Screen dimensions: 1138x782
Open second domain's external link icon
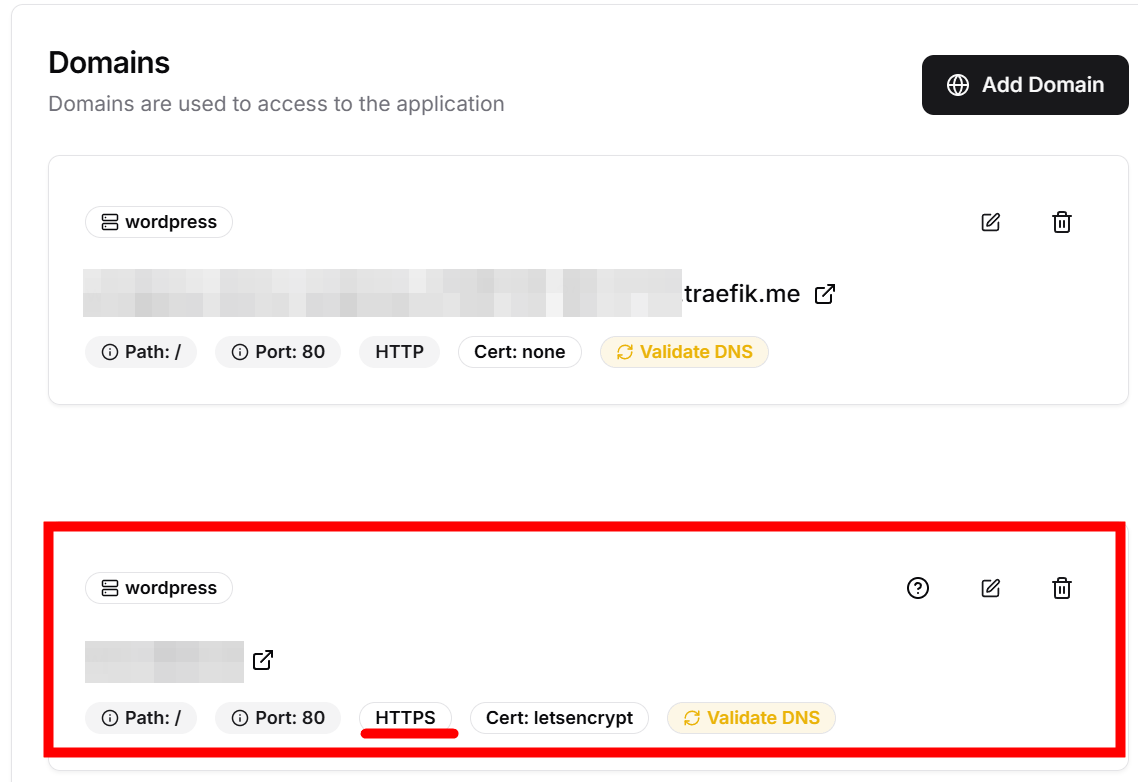pyautogui.click(x=263, y=660)
